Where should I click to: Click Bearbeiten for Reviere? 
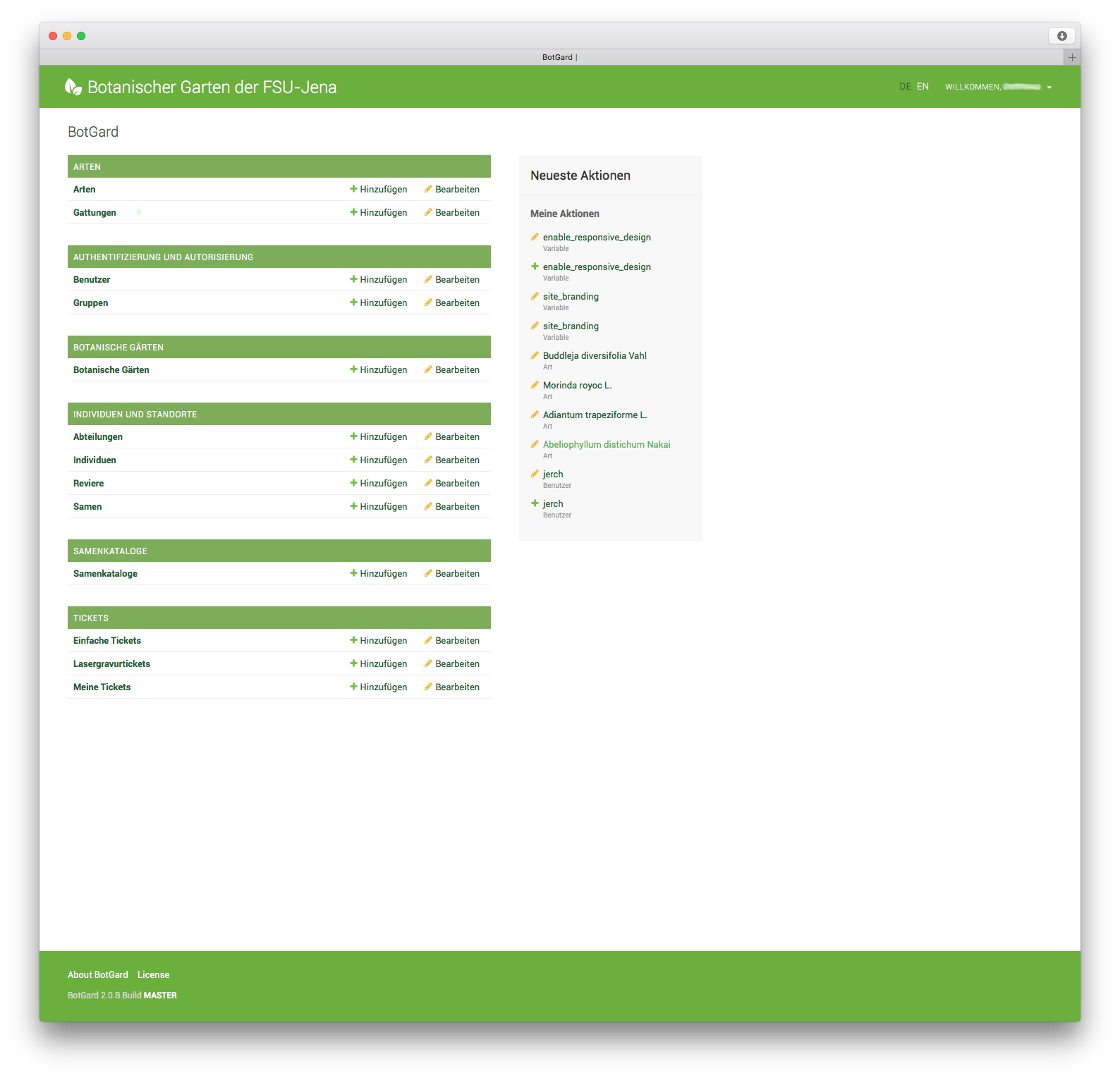coord(452,483)
